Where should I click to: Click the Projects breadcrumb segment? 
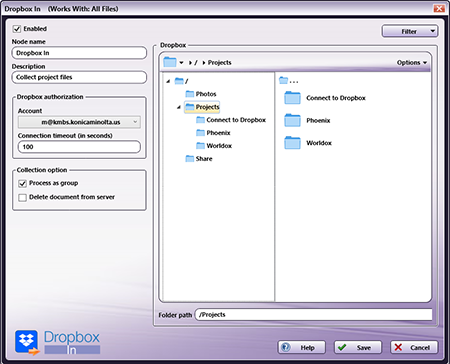click(x=219, y=62)
